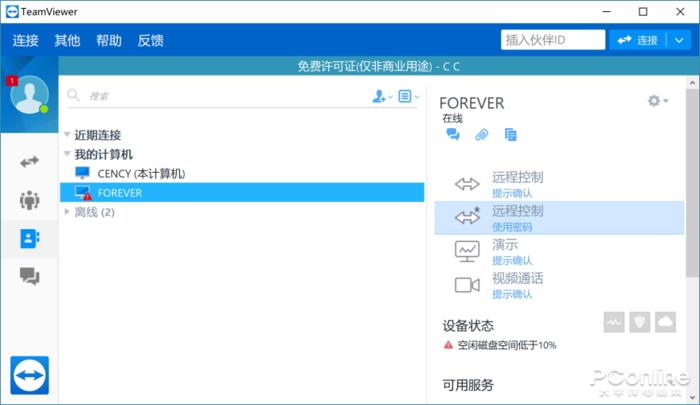Start 演示 presentation with confirmation
700x405 pixels.
[559, 251]
